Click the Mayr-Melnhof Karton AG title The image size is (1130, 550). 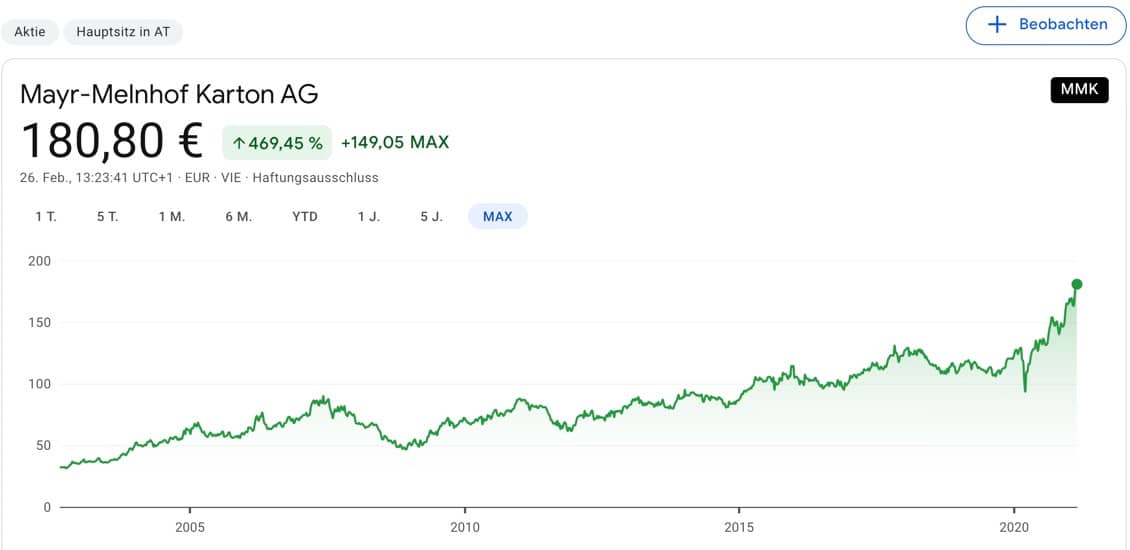pos(169,95)
